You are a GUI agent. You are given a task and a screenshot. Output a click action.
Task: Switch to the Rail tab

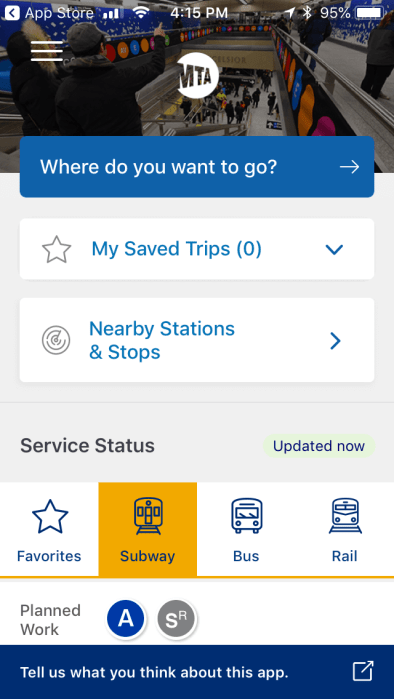(x=345, y=530)
